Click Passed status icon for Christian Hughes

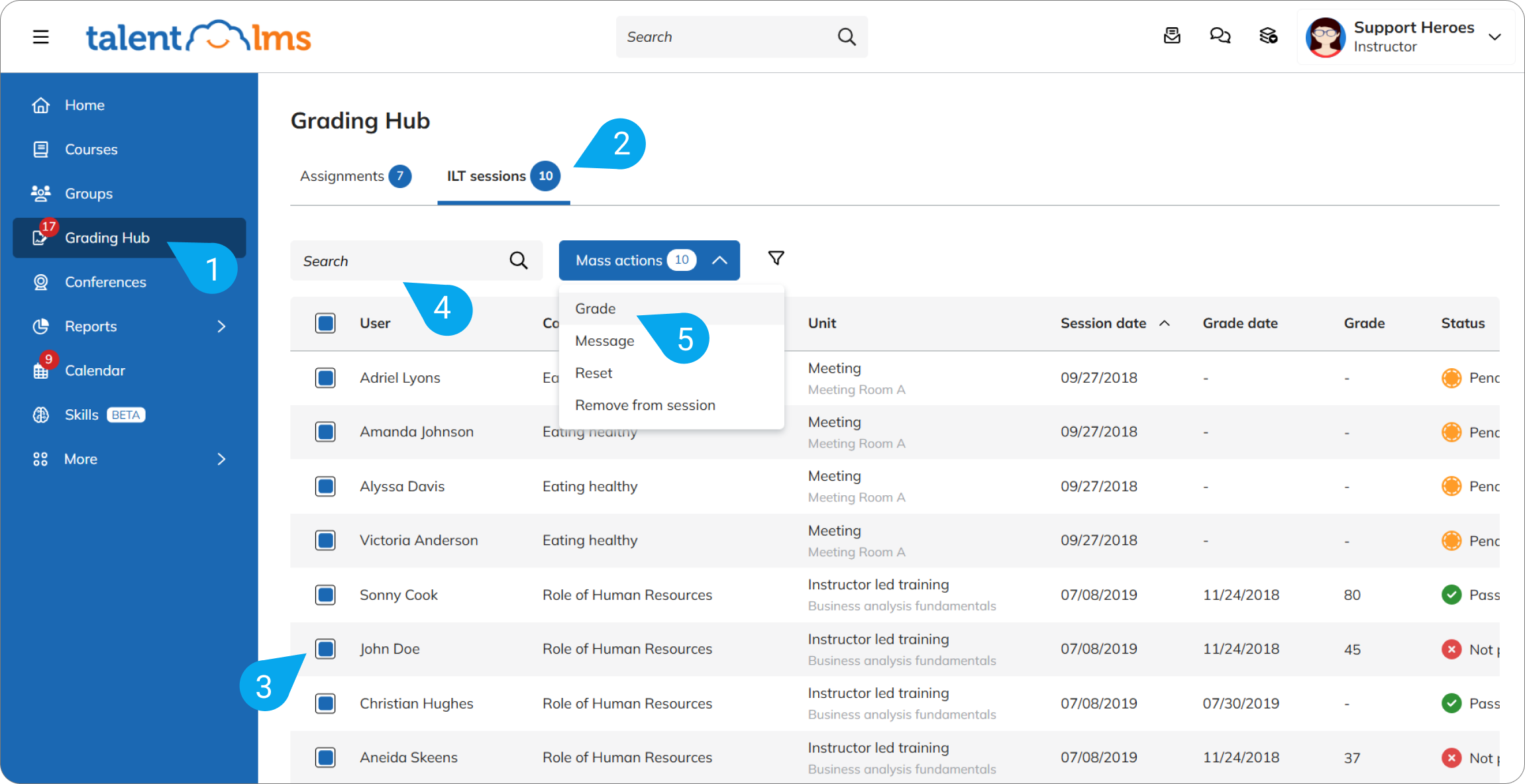1451,703
